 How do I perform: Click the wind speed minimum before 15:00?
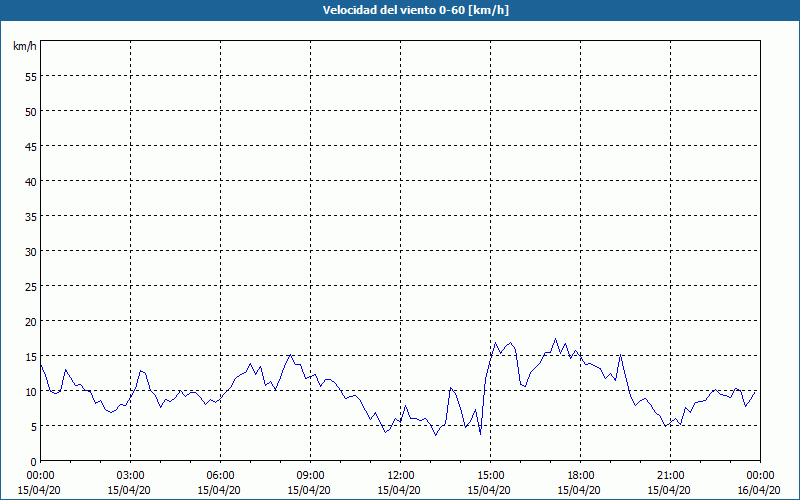pyautogui.click(x=480, y=434)
